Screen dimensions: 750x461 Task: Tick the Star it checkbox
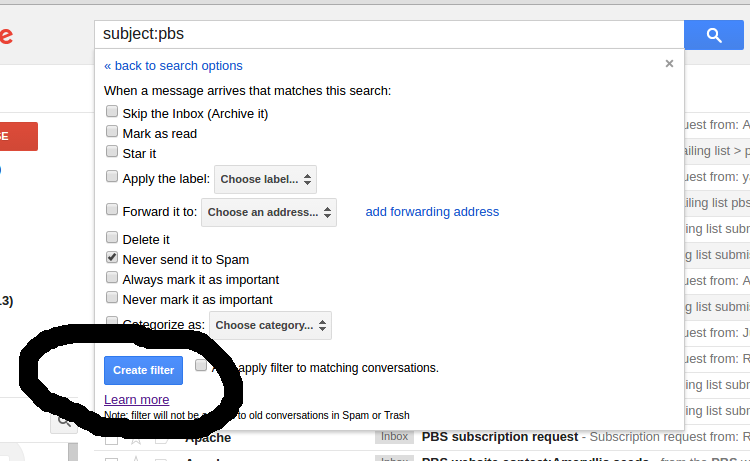pyautogui.click(x=112, y=152)
